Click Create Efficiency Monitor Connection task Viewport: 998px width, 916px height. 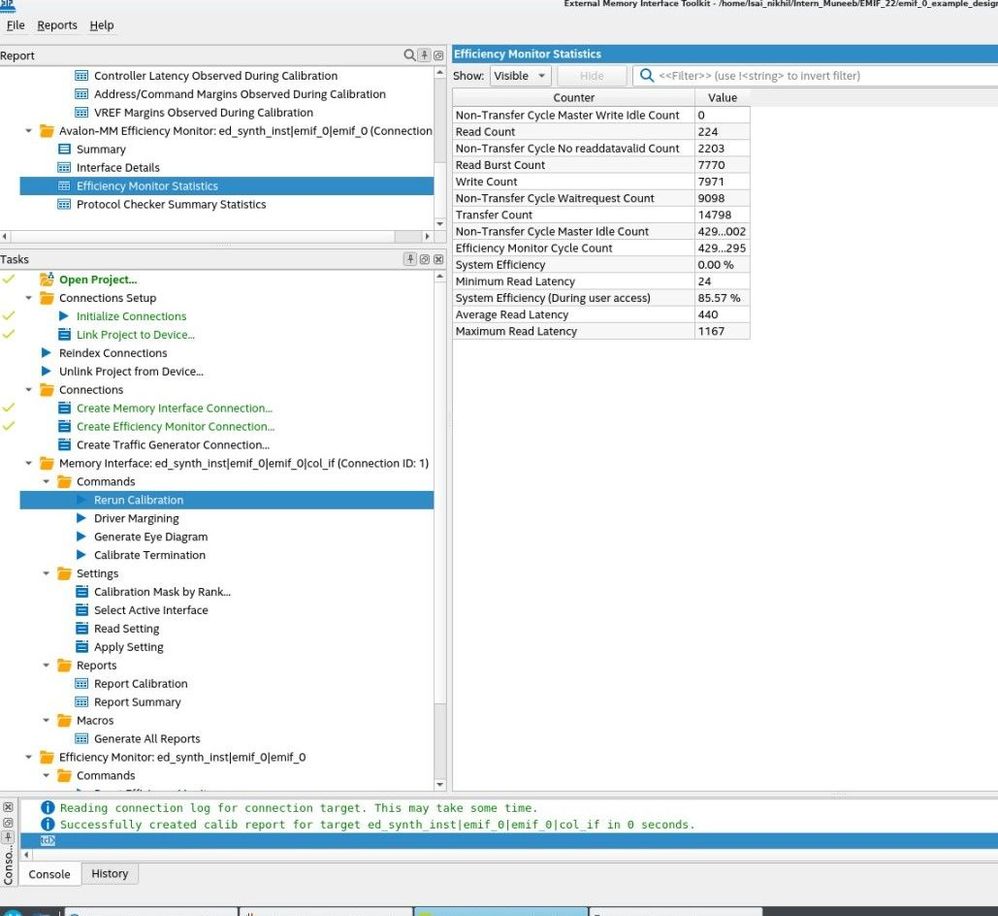click(x=175, y=426)
